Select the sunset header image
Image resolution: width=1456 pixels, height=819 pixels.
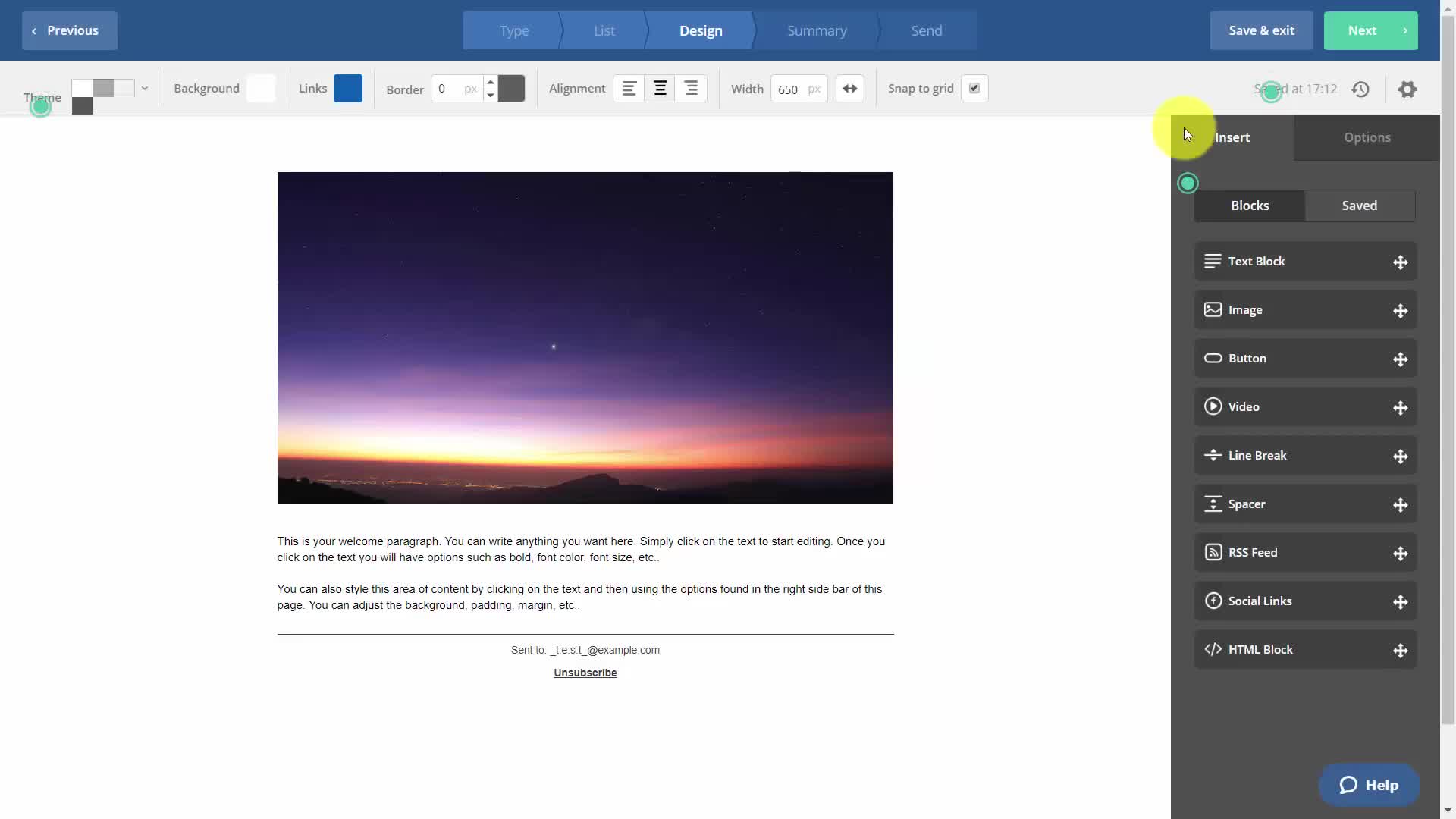click(585, 337)
